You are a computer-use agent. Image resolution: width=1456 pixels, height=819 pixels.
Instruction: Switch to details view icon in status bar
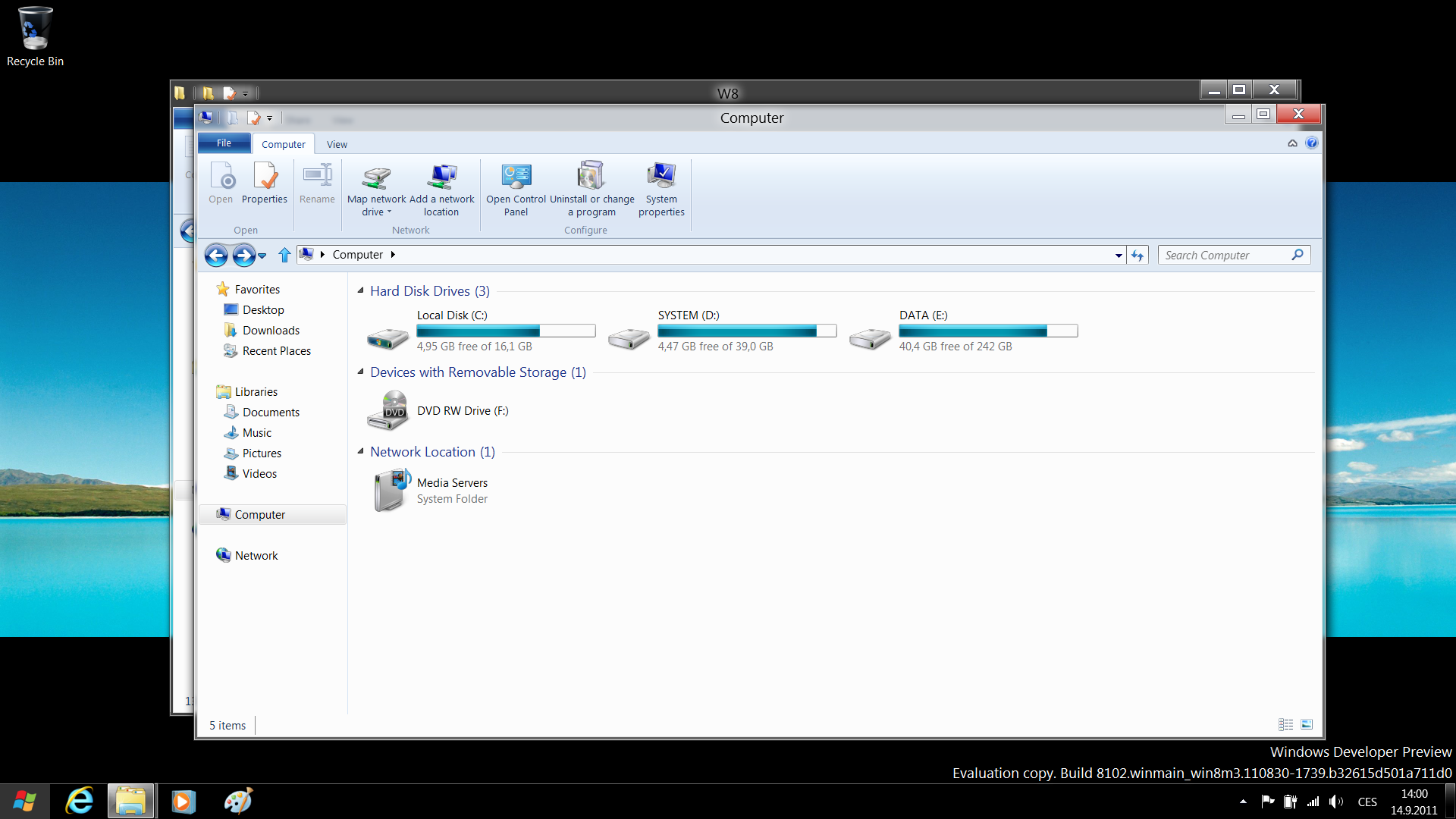pos(1286,725)
